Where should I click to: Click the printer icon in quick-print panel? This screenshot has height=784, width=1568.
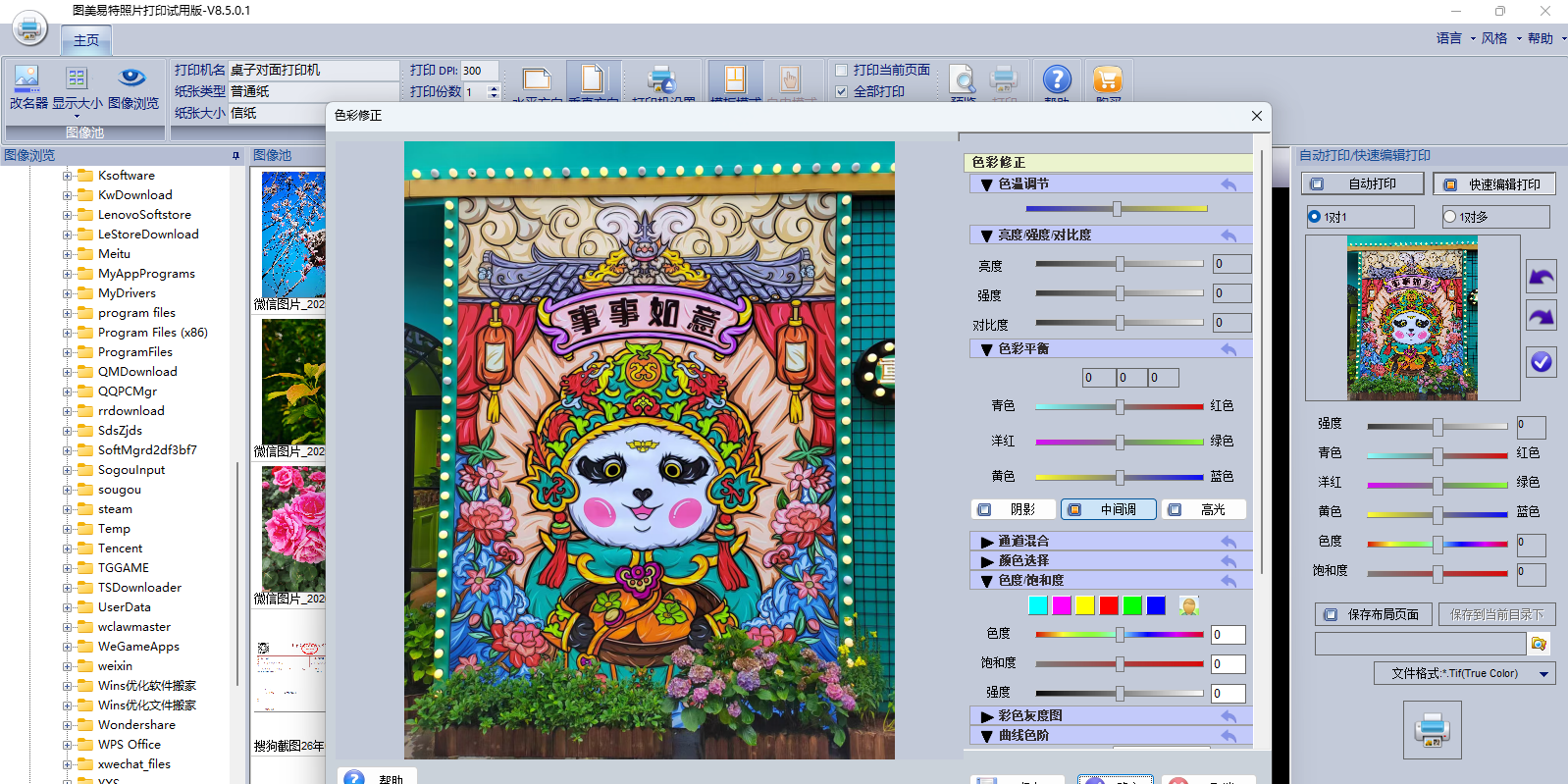pos(1432,731)
